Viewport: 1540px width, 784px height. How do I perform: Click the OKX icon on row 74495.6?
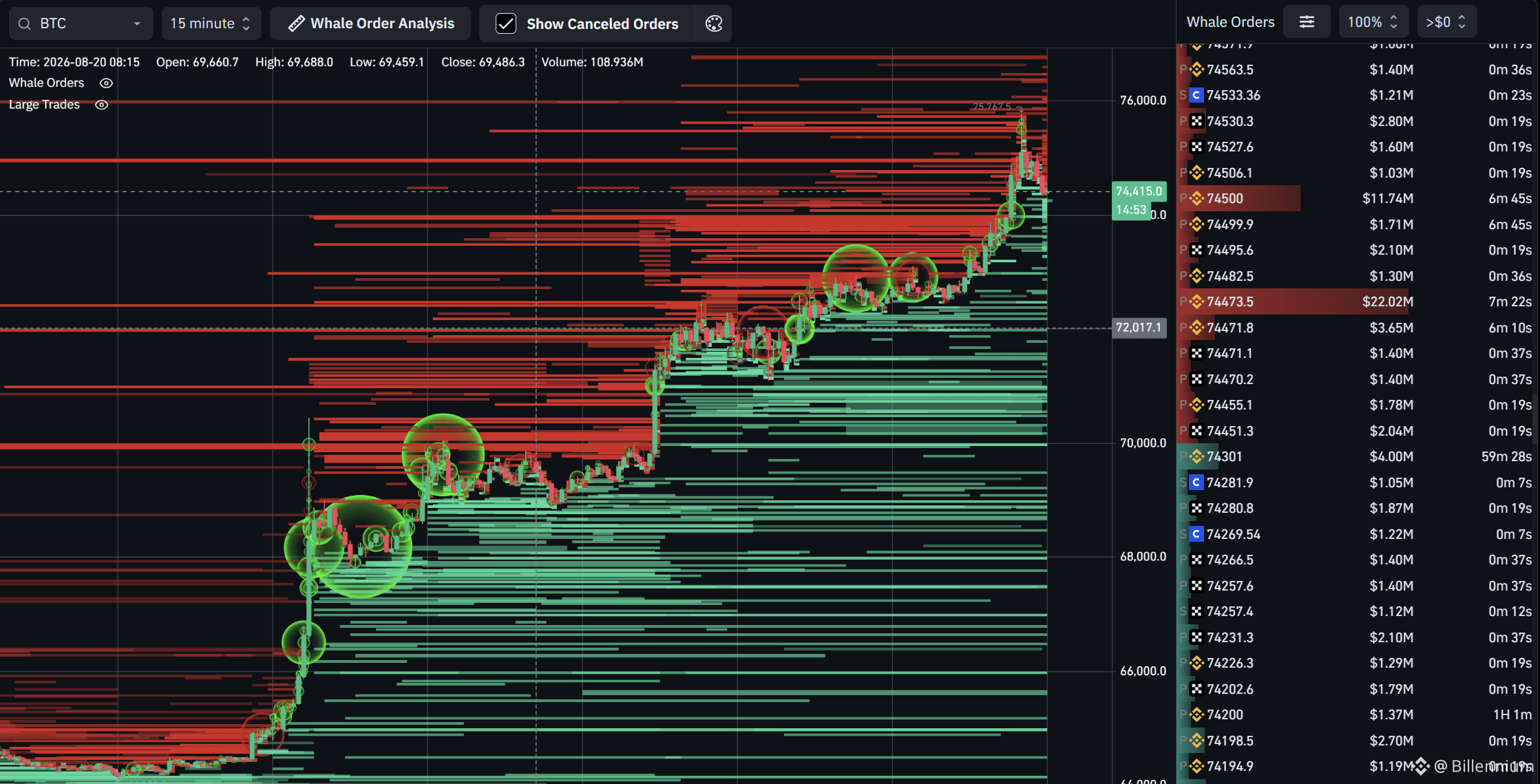point(1196,250)
